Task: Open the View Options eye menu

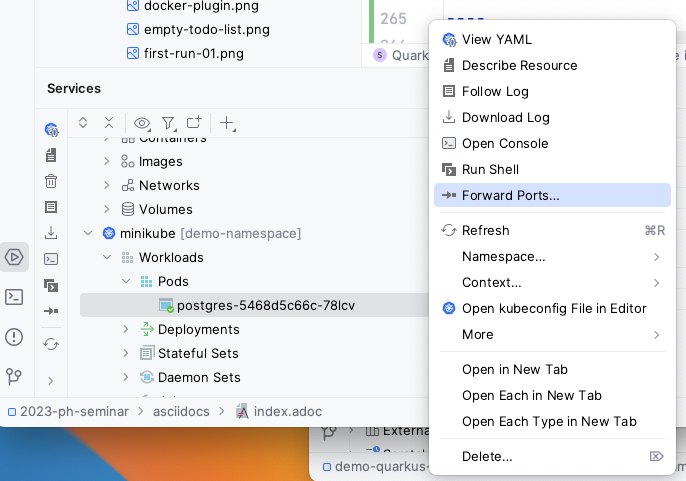Action: [142, 123]
